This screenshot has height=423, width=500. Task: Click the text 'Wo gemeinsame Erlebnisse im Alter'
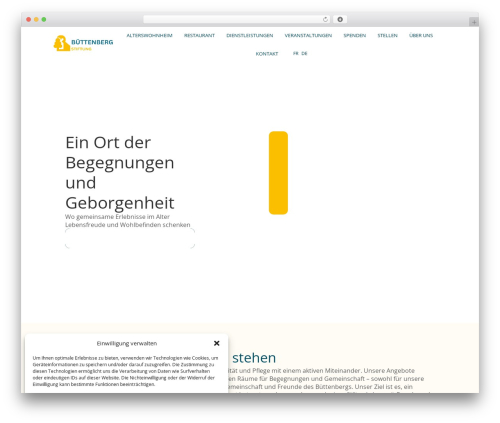click(x=117, y=217)
